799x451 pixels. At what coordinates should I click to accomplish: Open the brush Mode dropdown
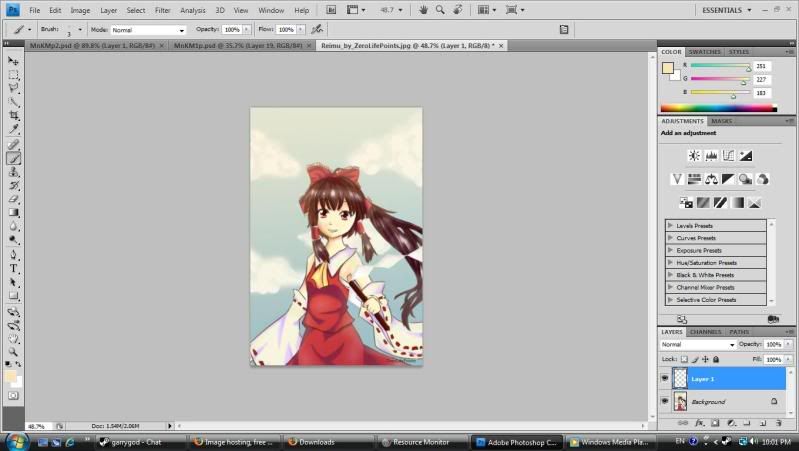(148, 30)
